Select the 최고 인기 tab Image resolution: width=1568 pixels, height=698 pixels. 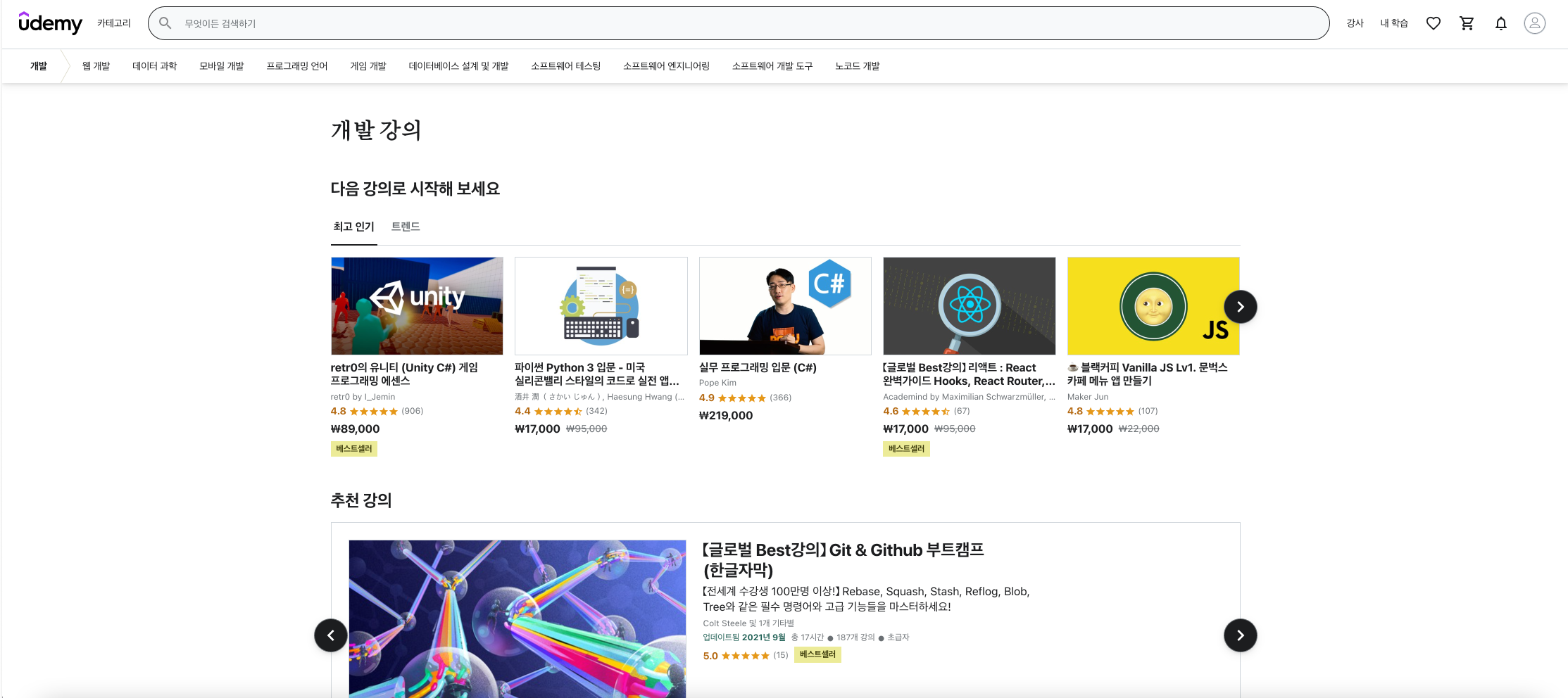pos(353,227)
